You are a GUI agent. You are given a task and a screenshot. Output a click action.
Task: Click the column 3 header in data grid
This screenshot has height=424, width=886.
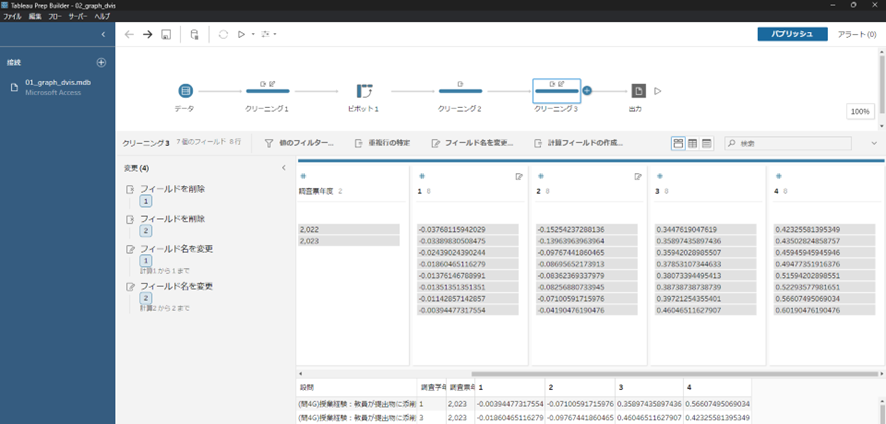pyautogui.click(x=649, y=388)
